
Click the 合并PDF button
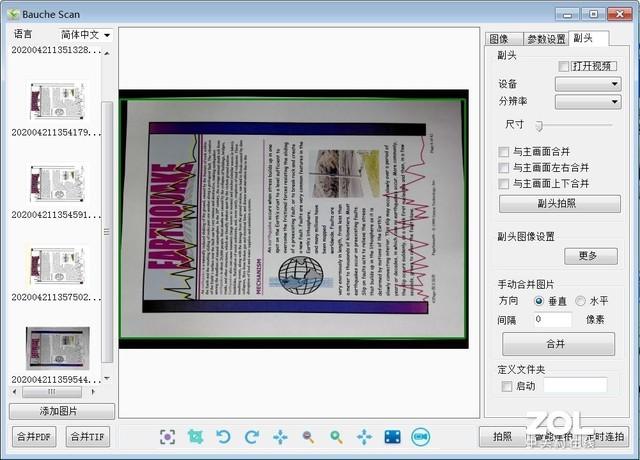(x=34, y=437)
